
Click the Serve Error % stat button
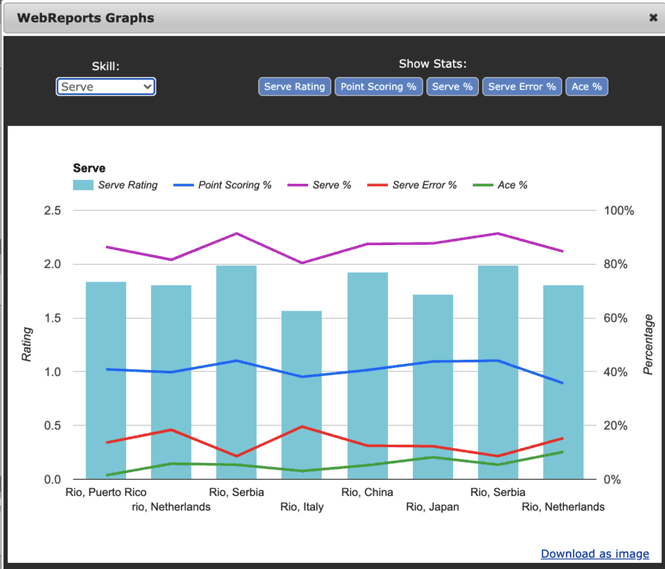coord(522,87)
